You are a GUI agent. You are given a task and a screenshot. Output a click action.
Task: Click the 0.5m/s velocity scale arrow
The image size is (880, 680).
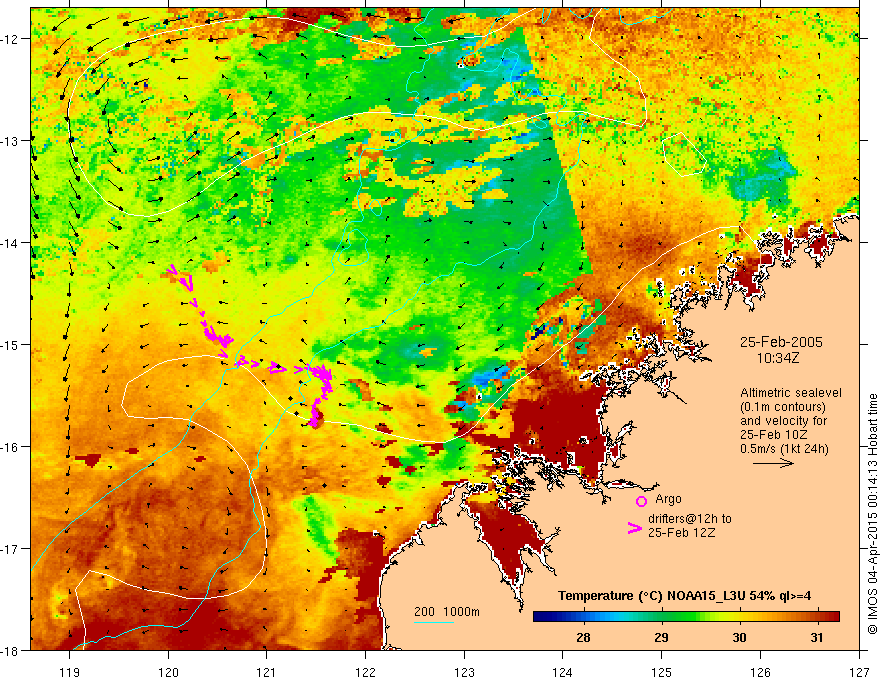click(773, 463)
